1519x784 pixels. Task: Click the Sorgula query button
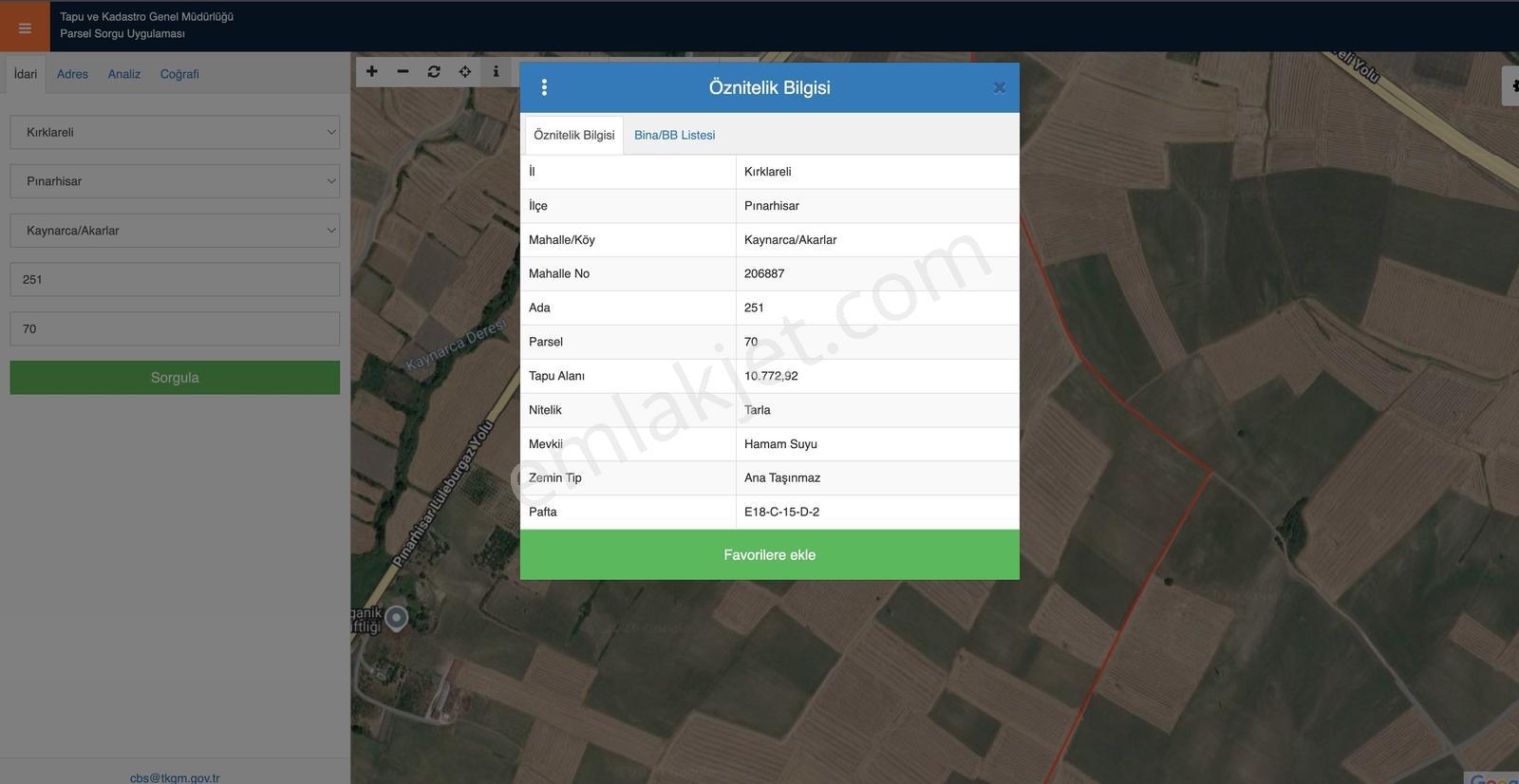[x=175, y=378]
